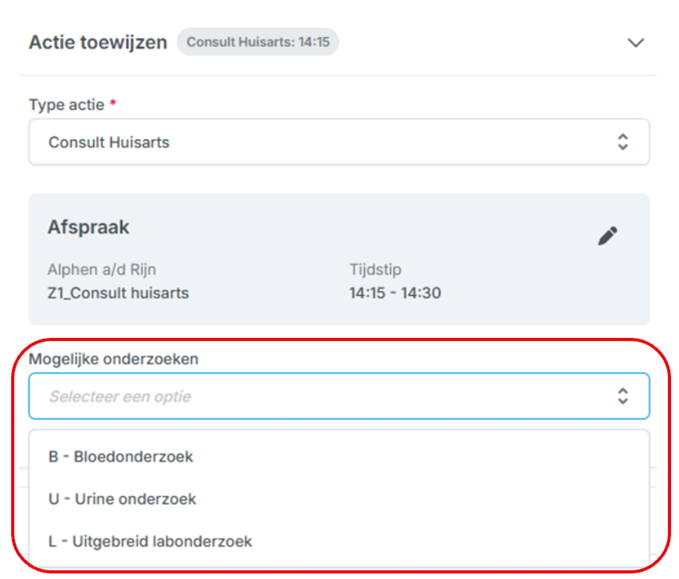Click the Afspraak card heading
Image resolution: width=679 pixels, height=579 pixels.
pos(89,228)
